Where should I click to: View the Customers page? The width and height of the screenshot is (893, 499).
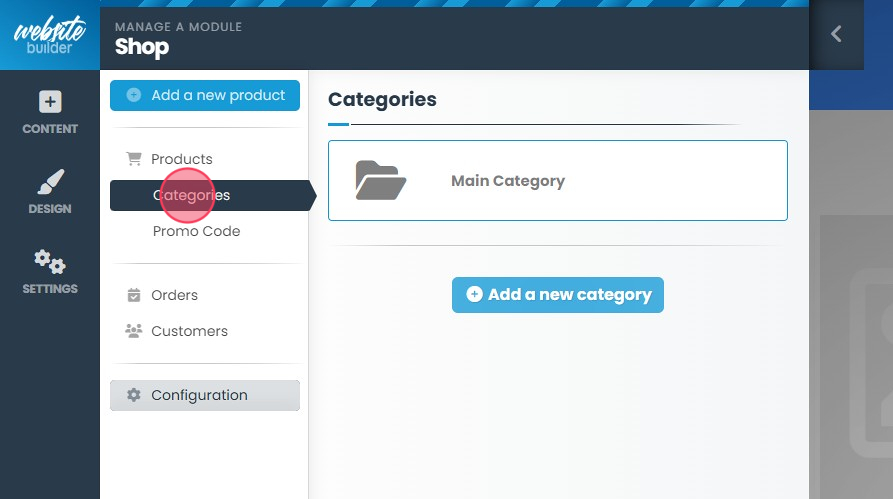[x=189, y=331]
